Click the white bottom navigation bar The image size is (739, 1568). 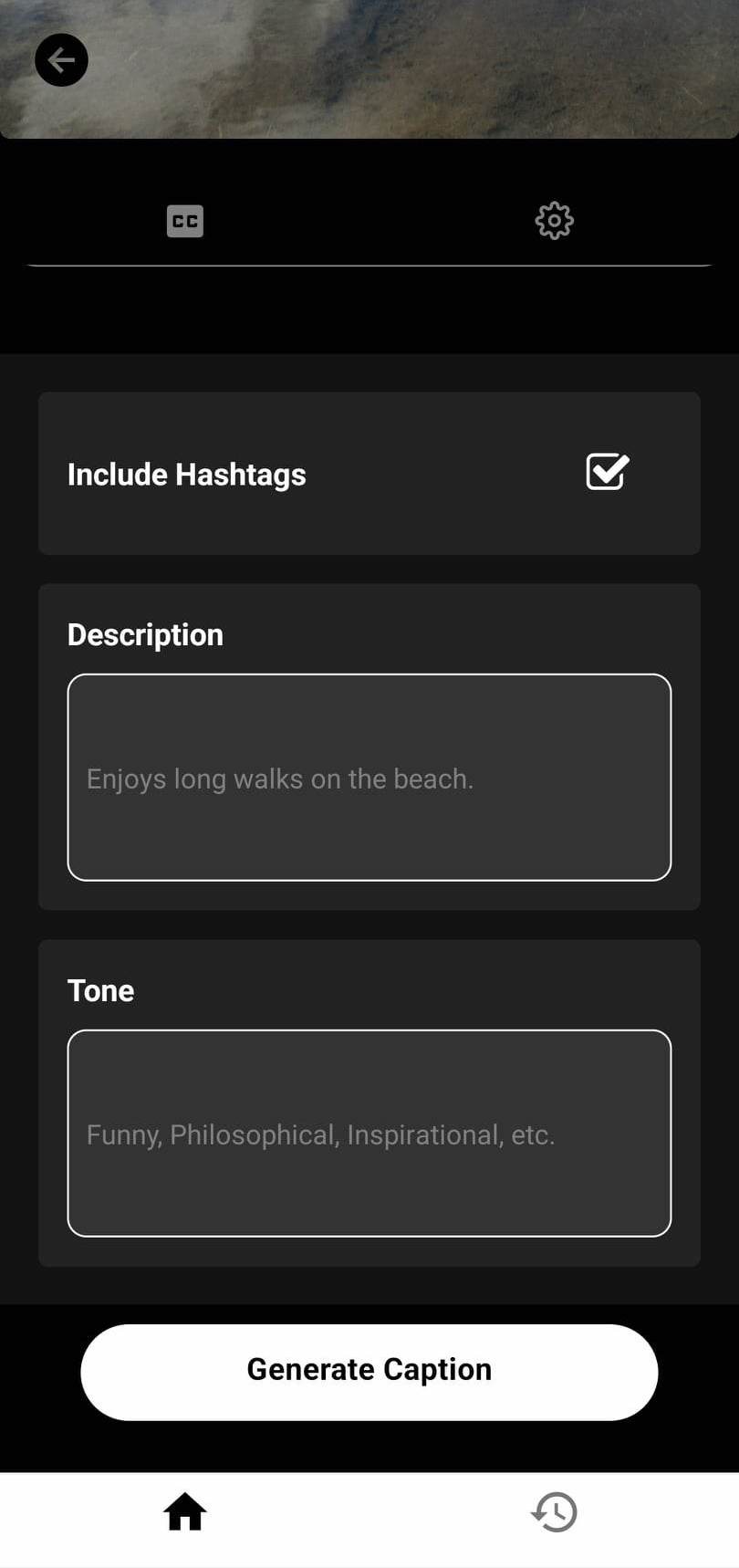pyautogui.click(x=369, y=1520)
